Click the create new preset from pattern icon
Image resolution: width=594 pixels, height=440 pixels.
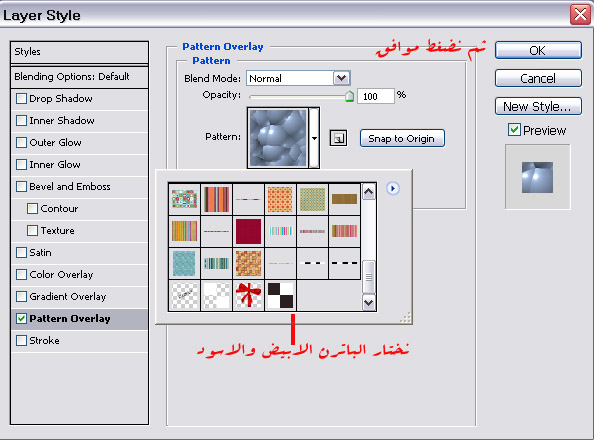point(338,138)
